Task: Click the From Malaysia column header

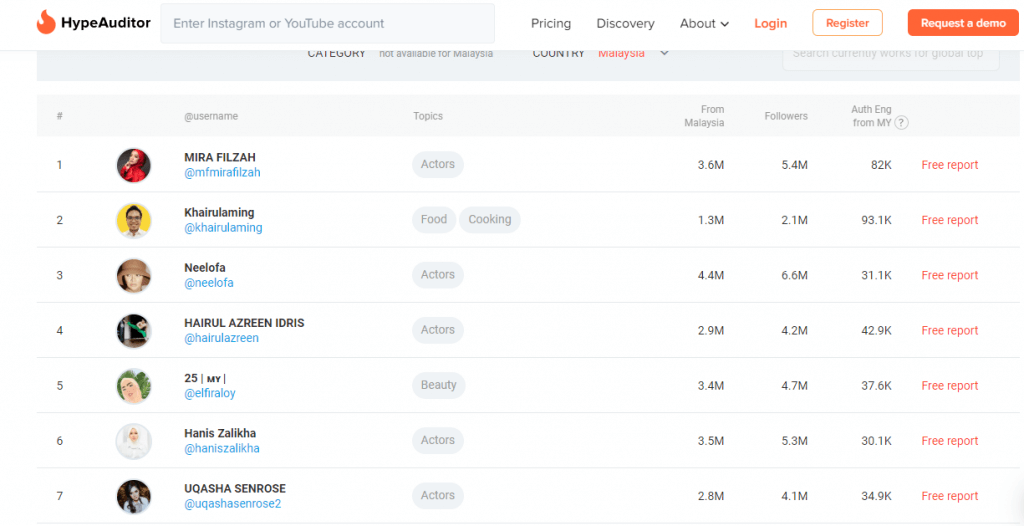Action: 705,116
